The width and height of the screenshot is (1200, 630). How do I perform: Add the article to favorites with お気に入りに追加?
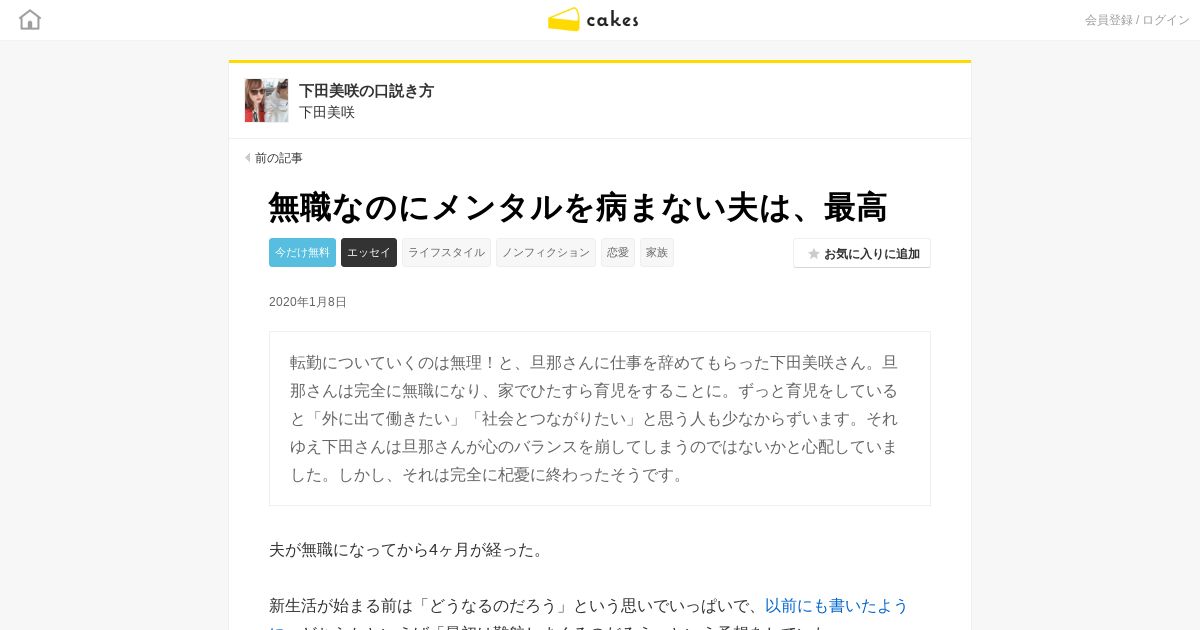pos(862,253)
